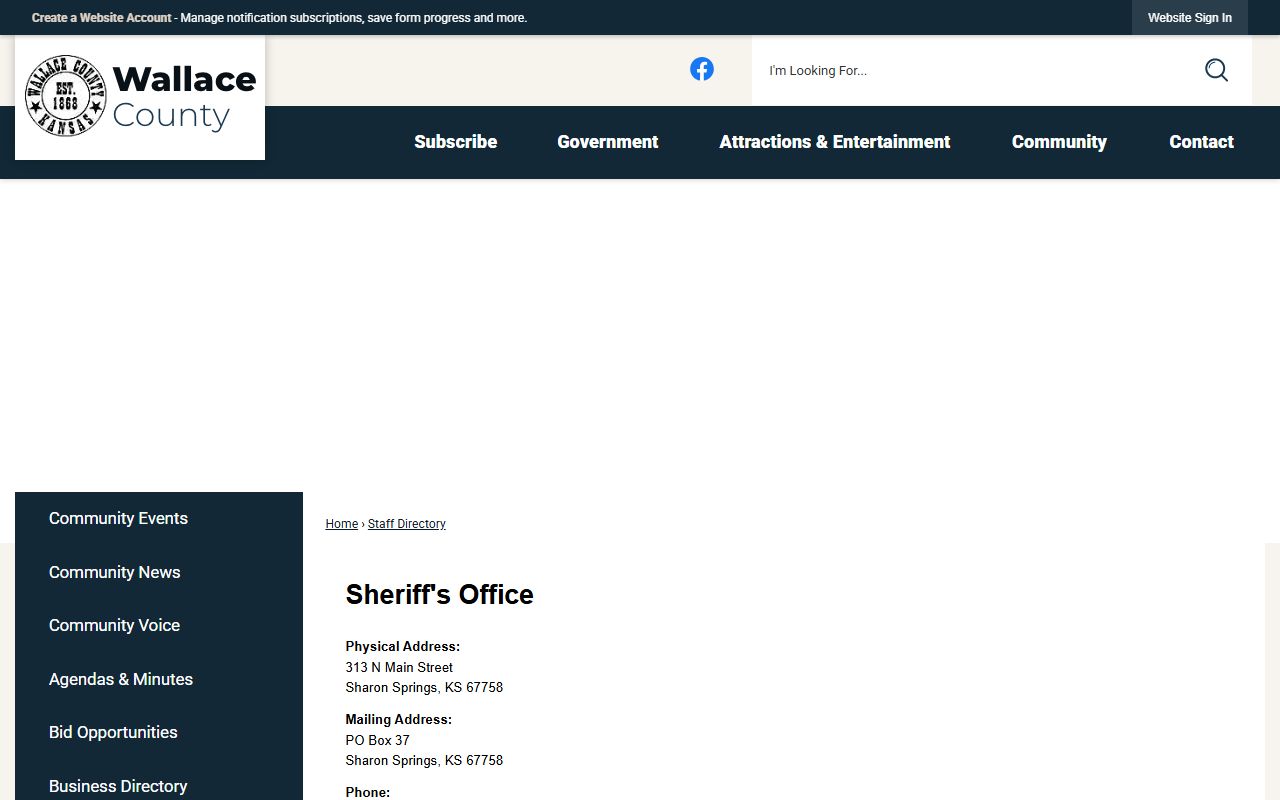
Task: Click Website Sign In button
Action: point(1190,18)
